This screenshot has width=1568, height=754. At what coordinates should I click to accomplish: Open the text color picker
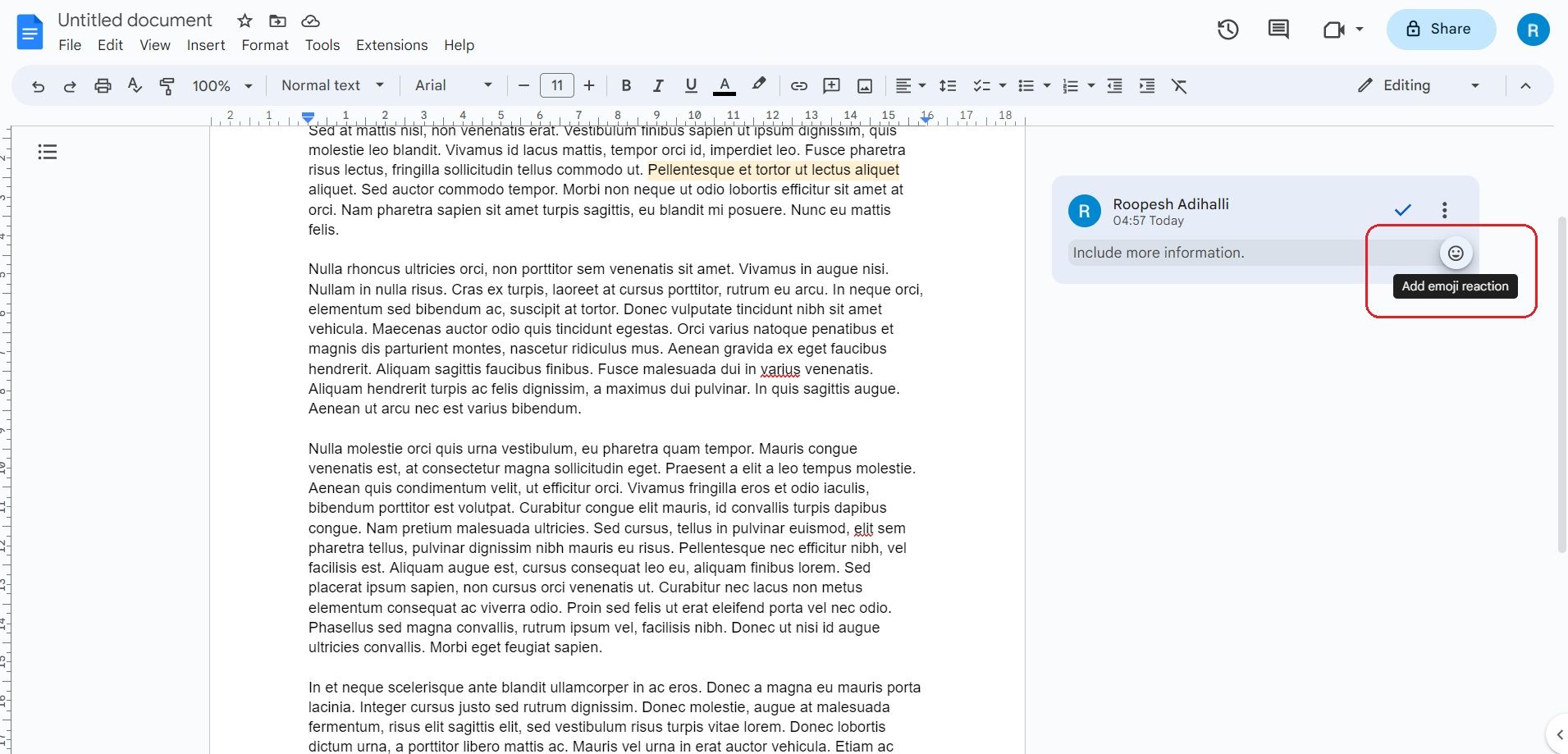pos(725,85)
